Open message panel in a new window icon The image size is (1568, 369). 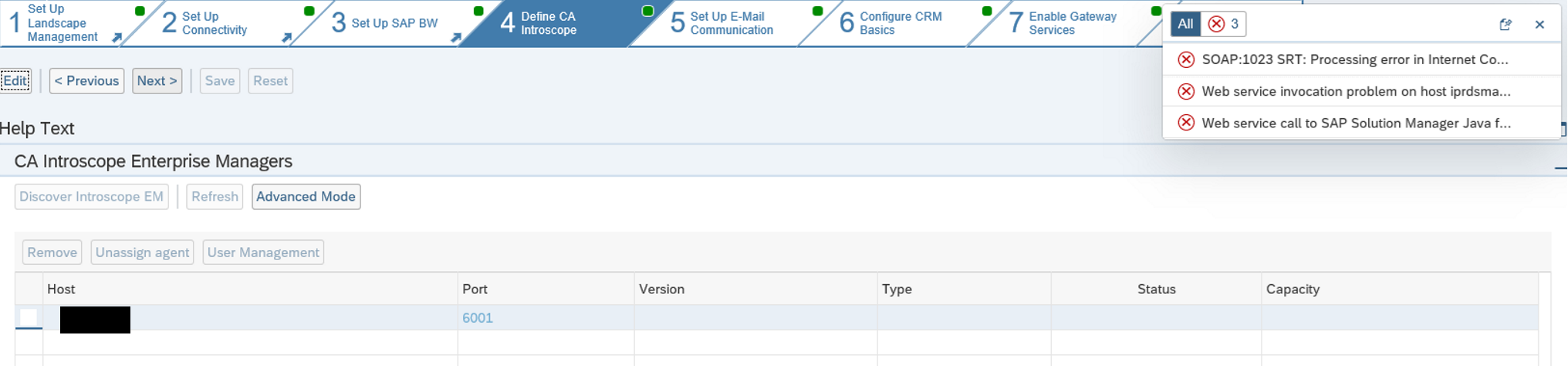coord(1505,25)
